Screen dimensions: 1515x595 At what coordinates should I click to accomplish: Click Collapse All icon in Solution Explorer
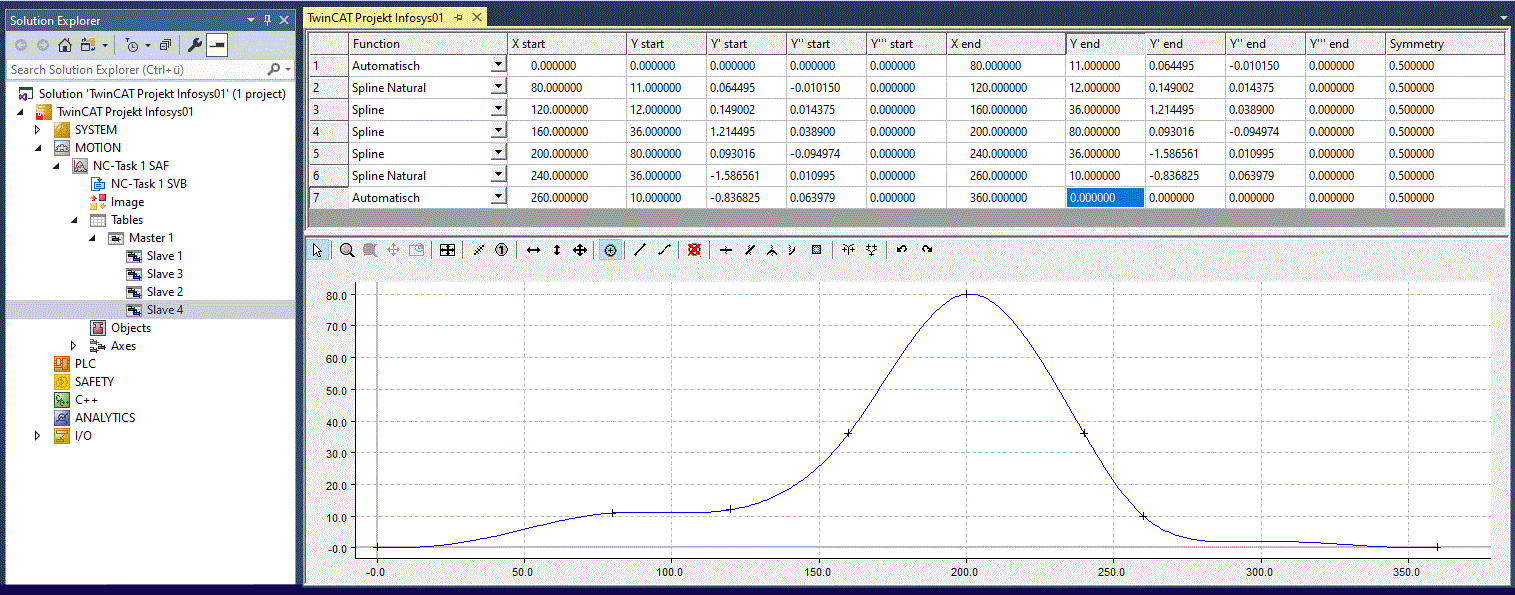point(166,45)
